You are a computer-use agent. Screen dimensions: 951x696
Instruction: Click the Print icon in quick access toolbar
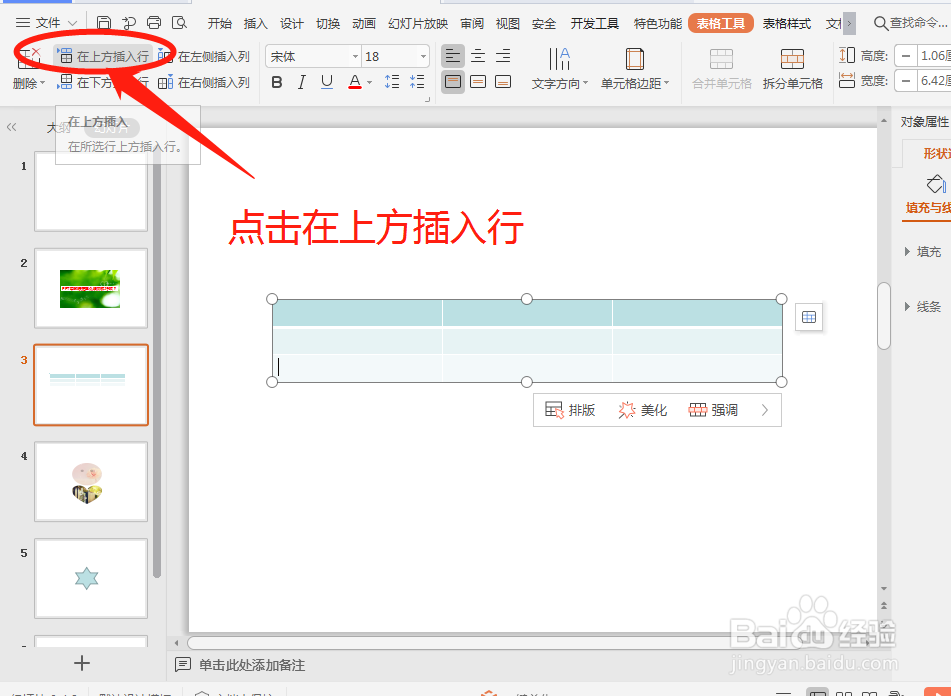point(154,23)
